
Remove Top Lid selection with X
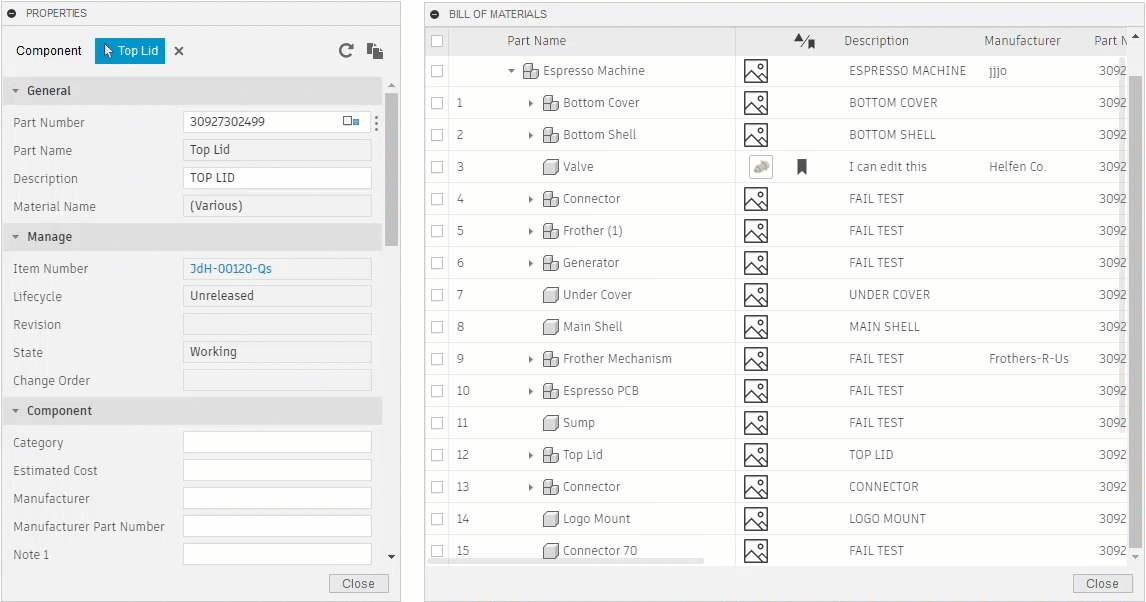pyautogui.click(x=179, y=51)
